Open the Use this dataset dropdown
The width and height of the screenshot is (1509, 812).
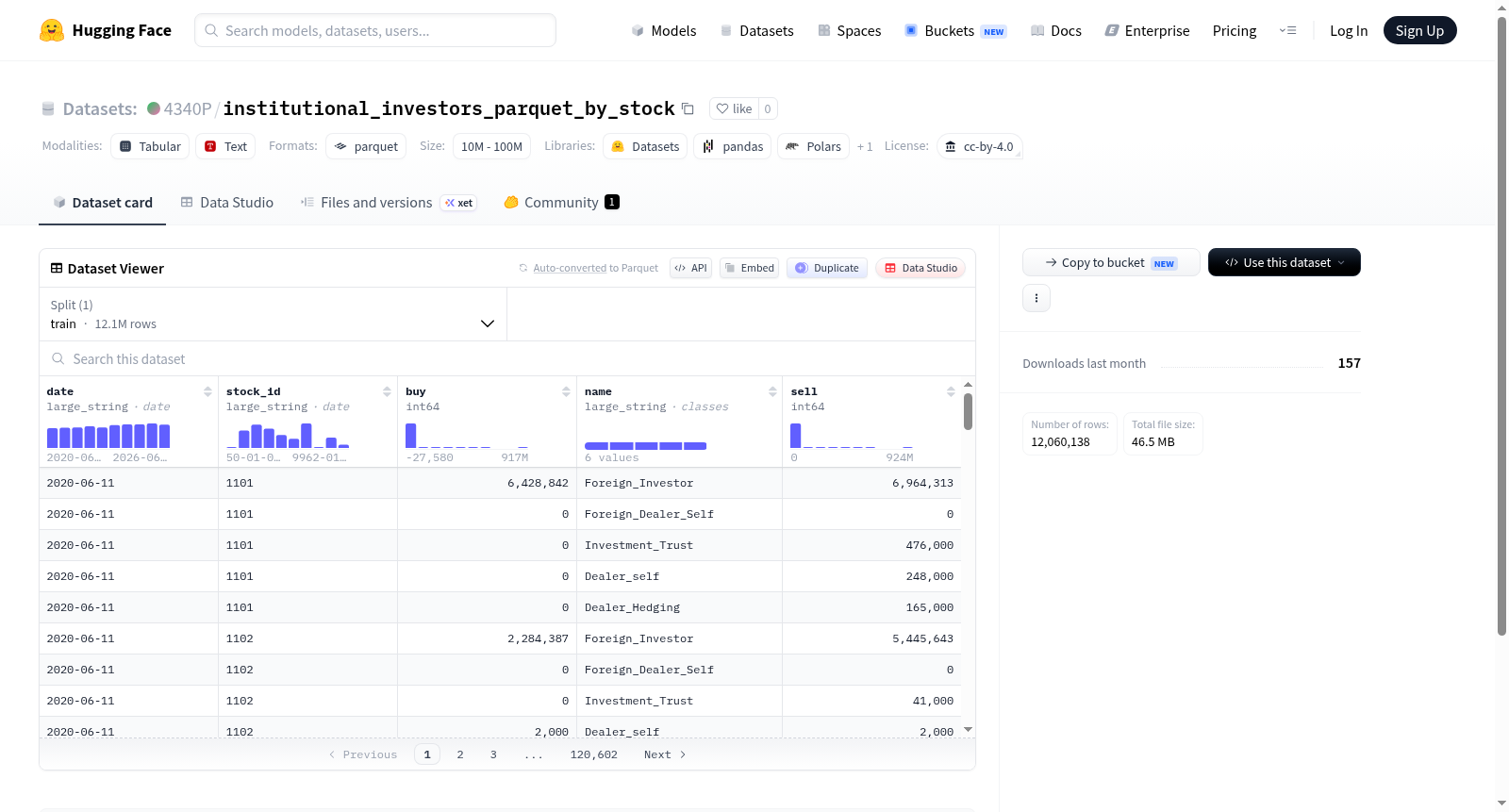pos(1284,262)
